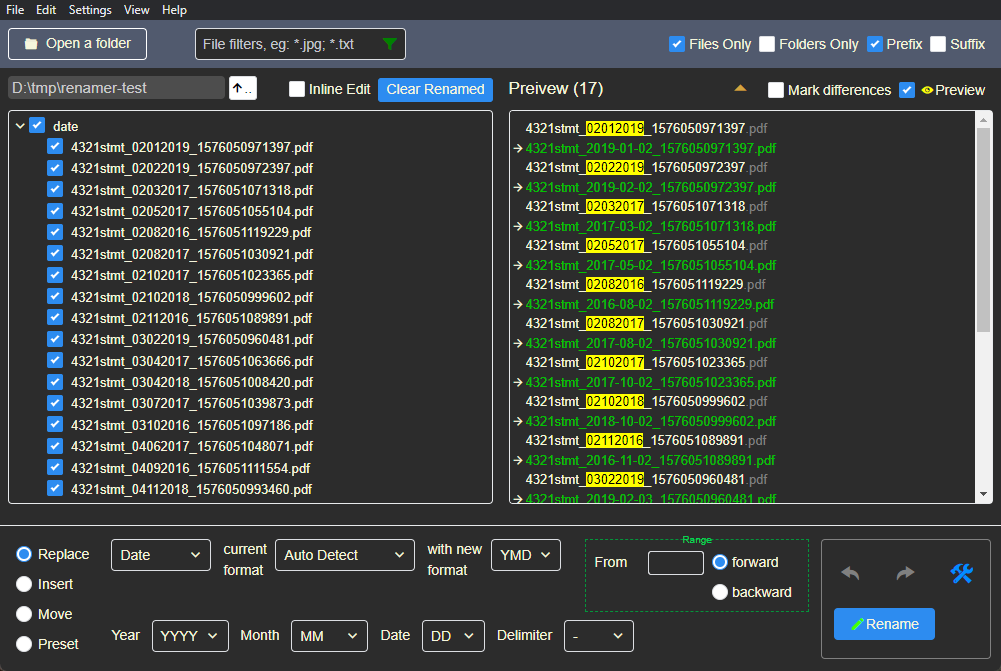The height and width of the screenshot is (671, 1001).
Task: Click the green filter funnel icon
Action: 390,44
